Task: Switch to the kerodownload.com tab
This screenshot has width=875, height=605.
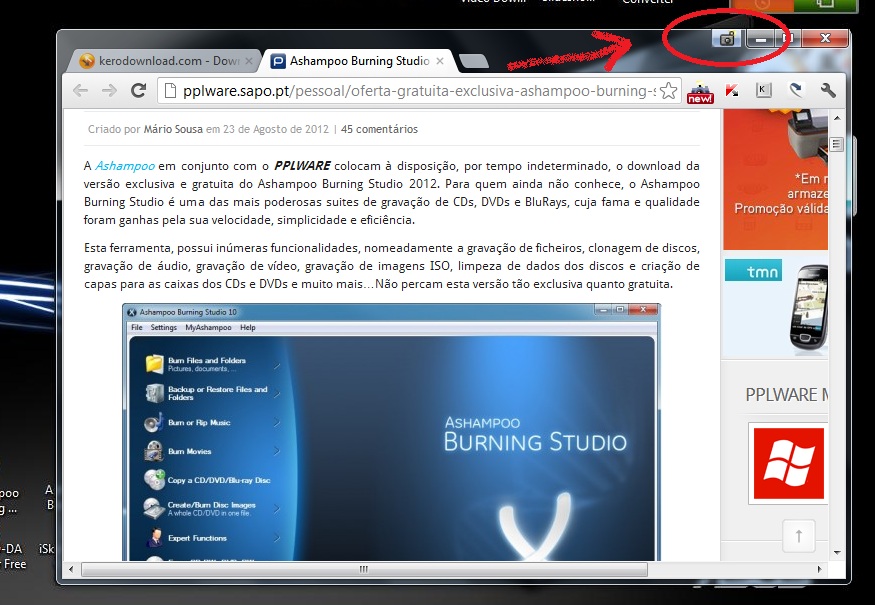Action: 166,60
